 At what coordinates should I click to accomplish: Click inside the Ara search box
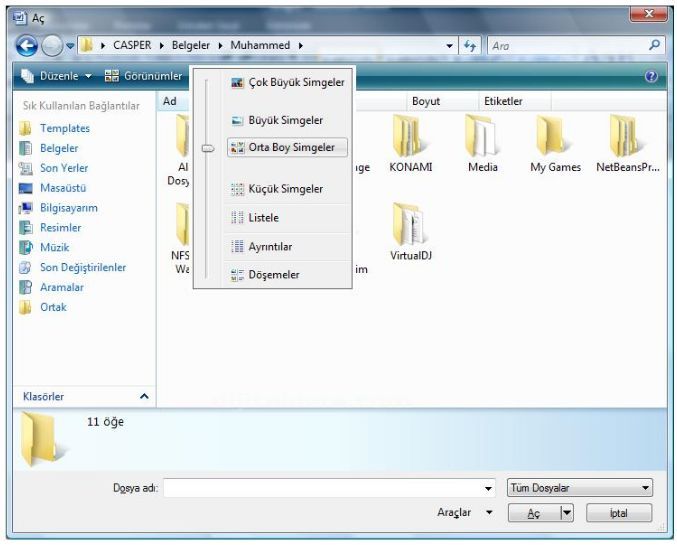(x=568, y=46)
